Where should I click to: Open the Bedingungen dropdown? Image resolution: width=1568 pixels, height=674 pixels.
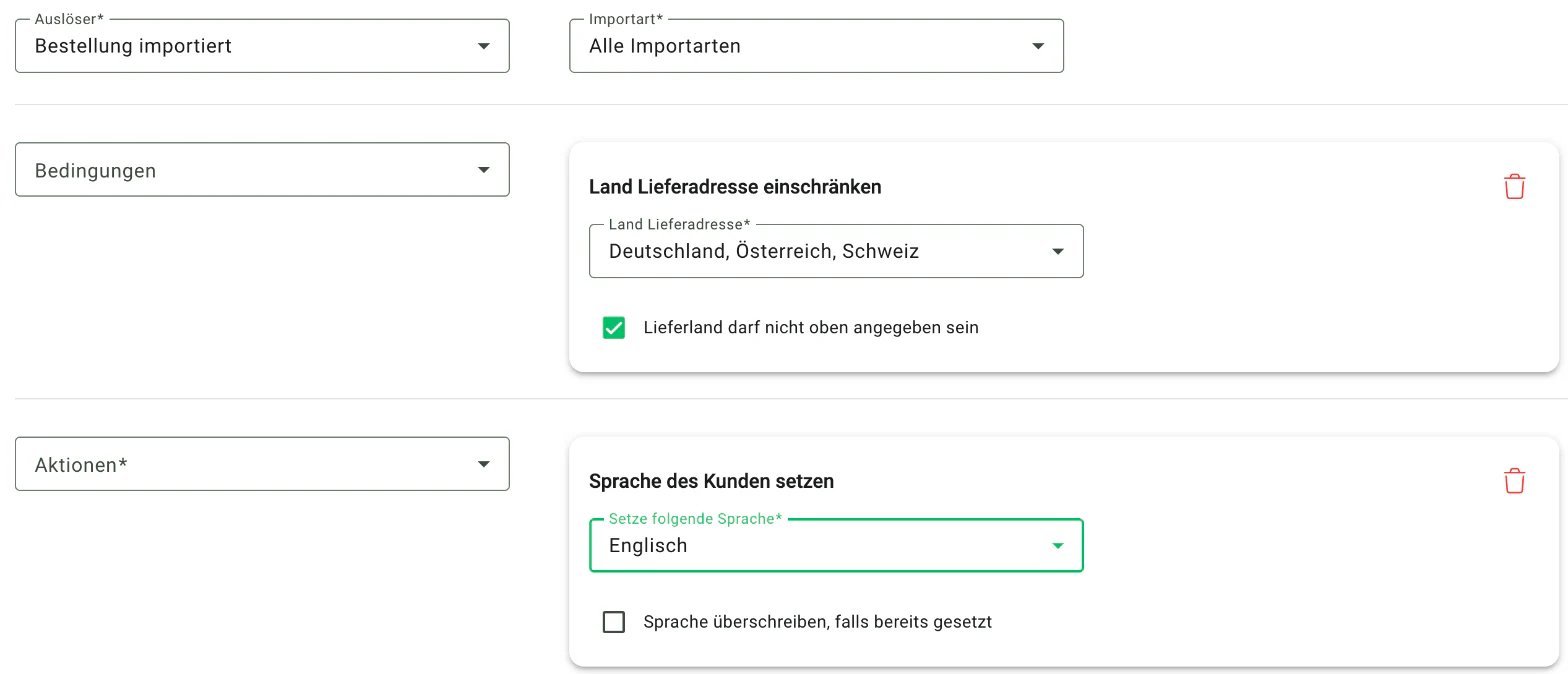pyautogui.click(x=262, y=170)
